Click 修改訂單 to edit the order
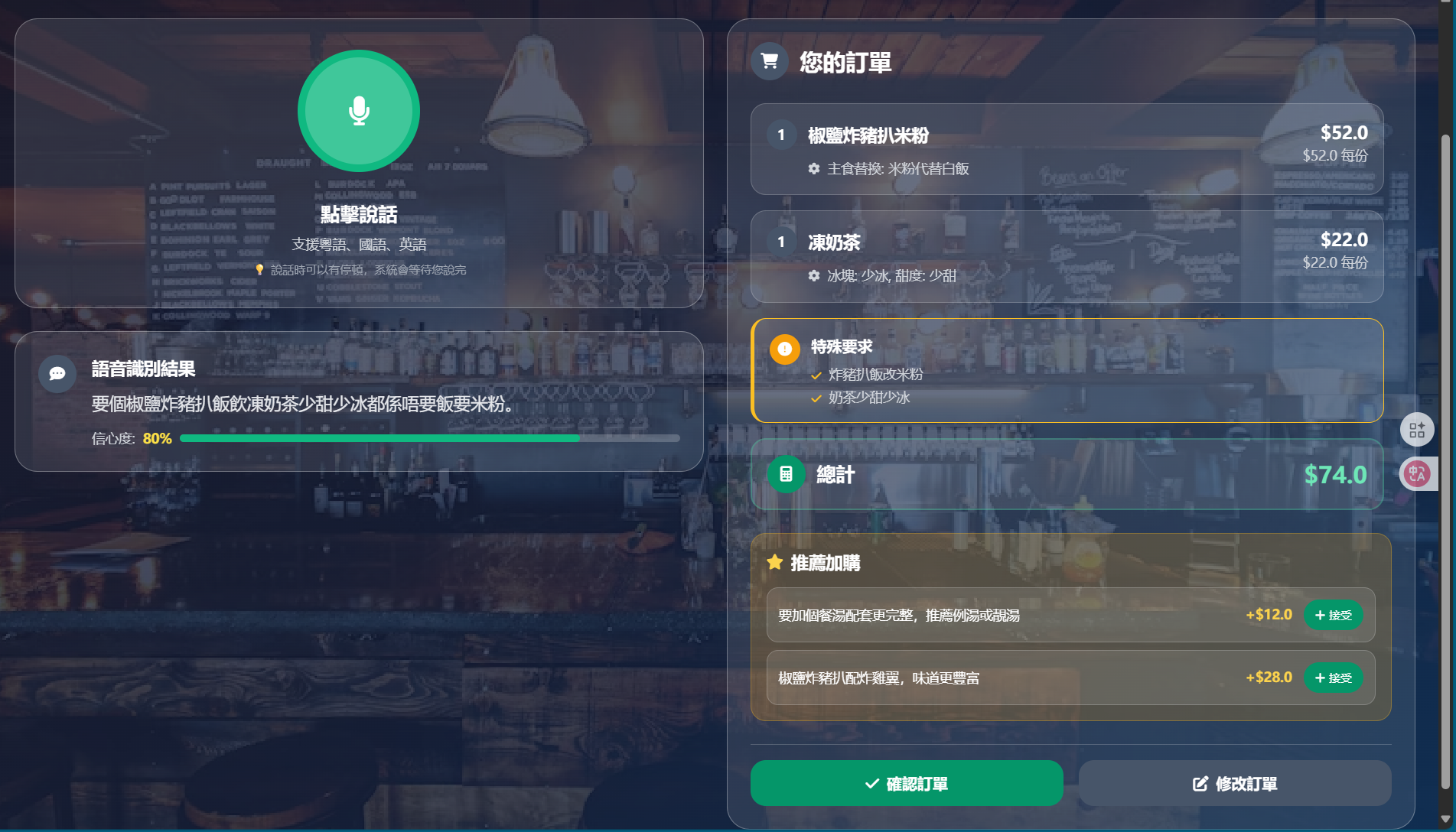 point(1235,783)
